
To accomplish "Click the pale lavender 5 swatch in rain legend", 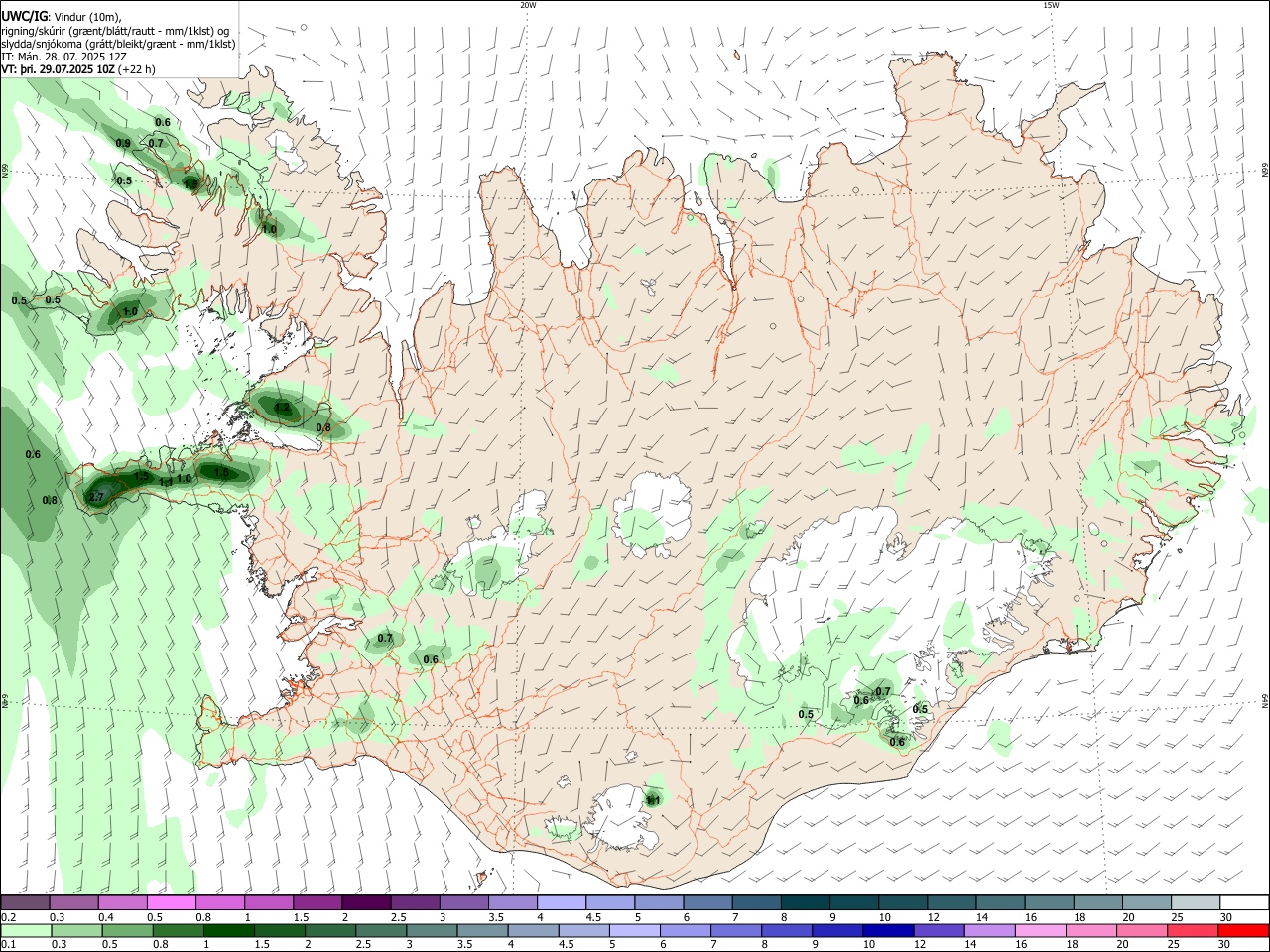I will 634,930.
